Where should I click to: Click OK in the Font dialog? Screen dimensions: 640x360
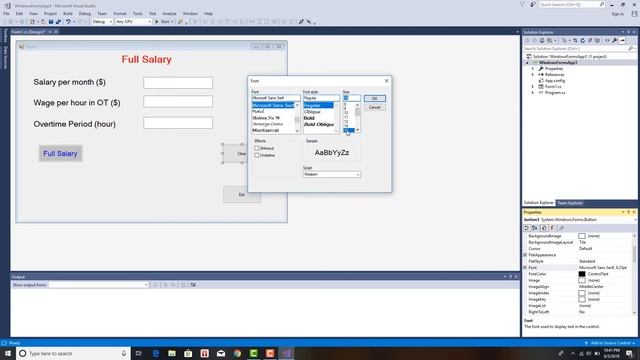click(x=375, y=98)
